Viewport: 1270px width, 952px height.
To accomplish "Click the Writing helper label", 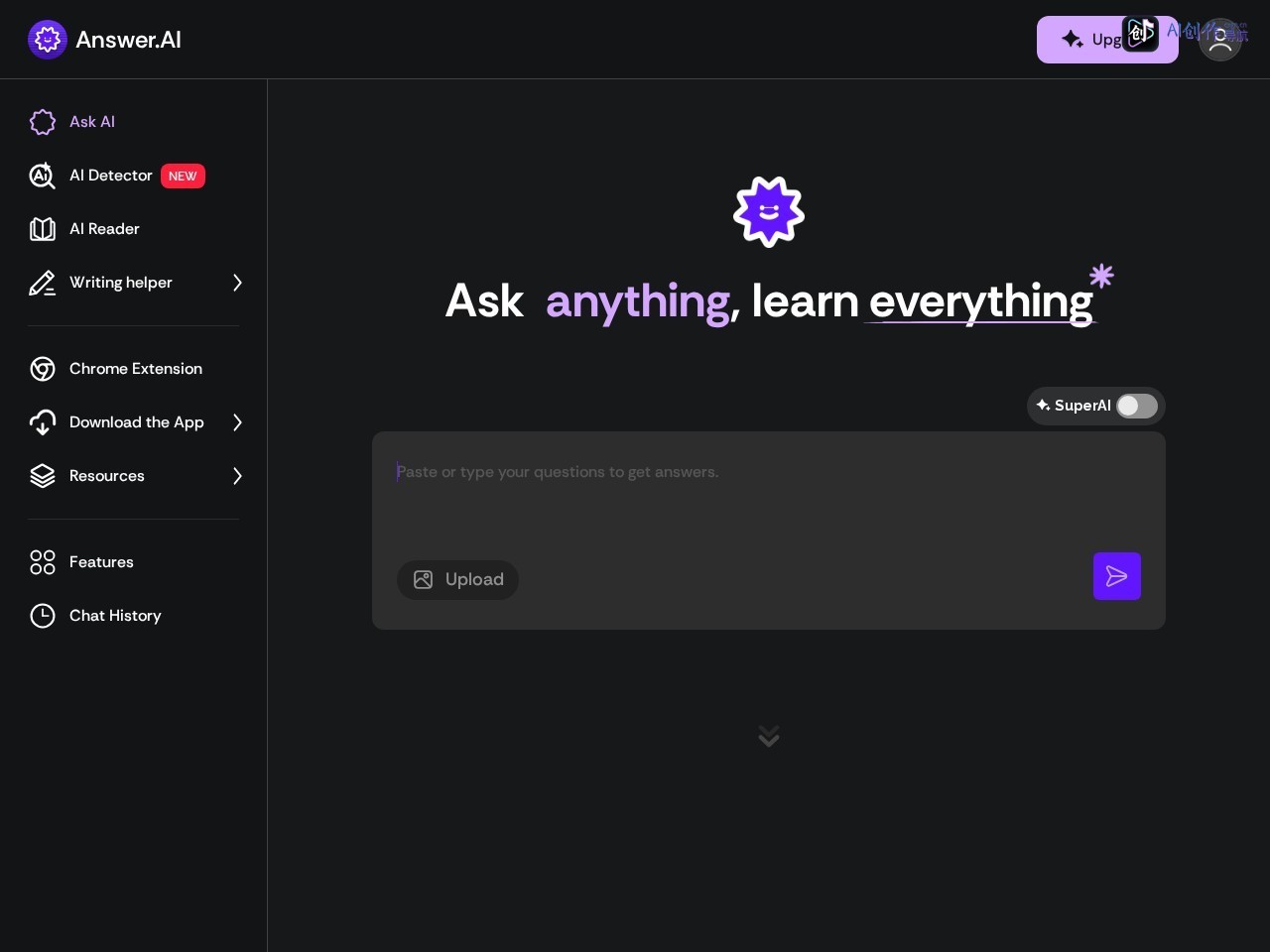I will pos(121,283).
